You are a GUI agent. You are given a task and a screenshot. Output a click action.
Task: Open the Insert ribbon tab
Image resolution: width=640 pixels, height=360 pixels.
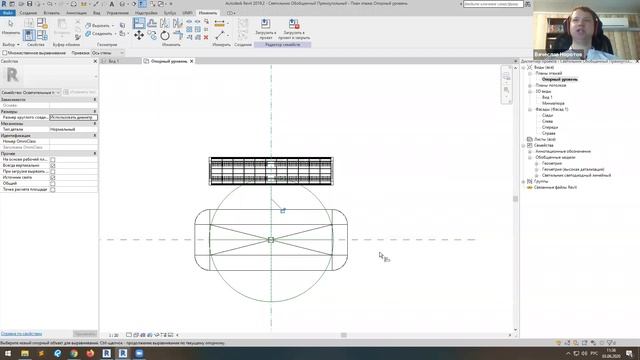pos(51,13)
